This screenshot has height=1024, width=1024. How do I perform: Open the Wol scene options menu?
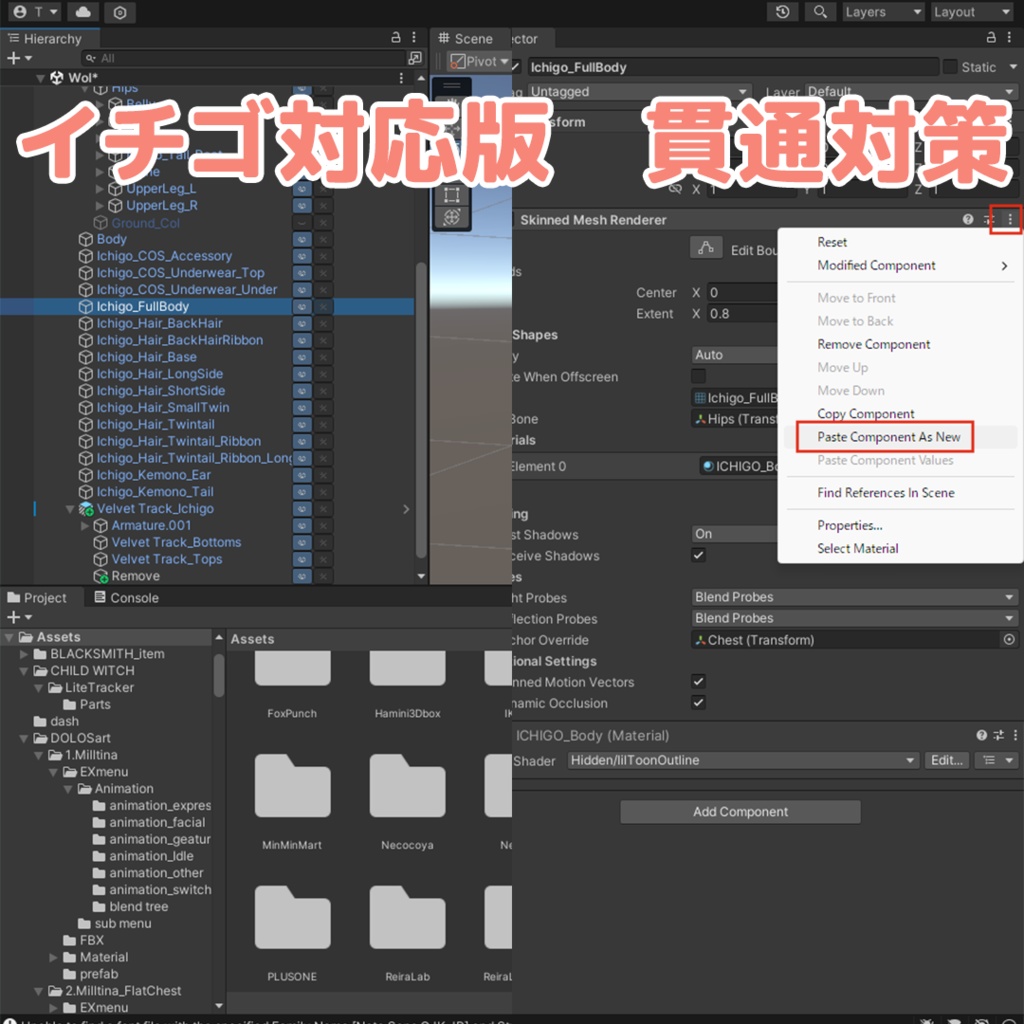pos(401,78)
